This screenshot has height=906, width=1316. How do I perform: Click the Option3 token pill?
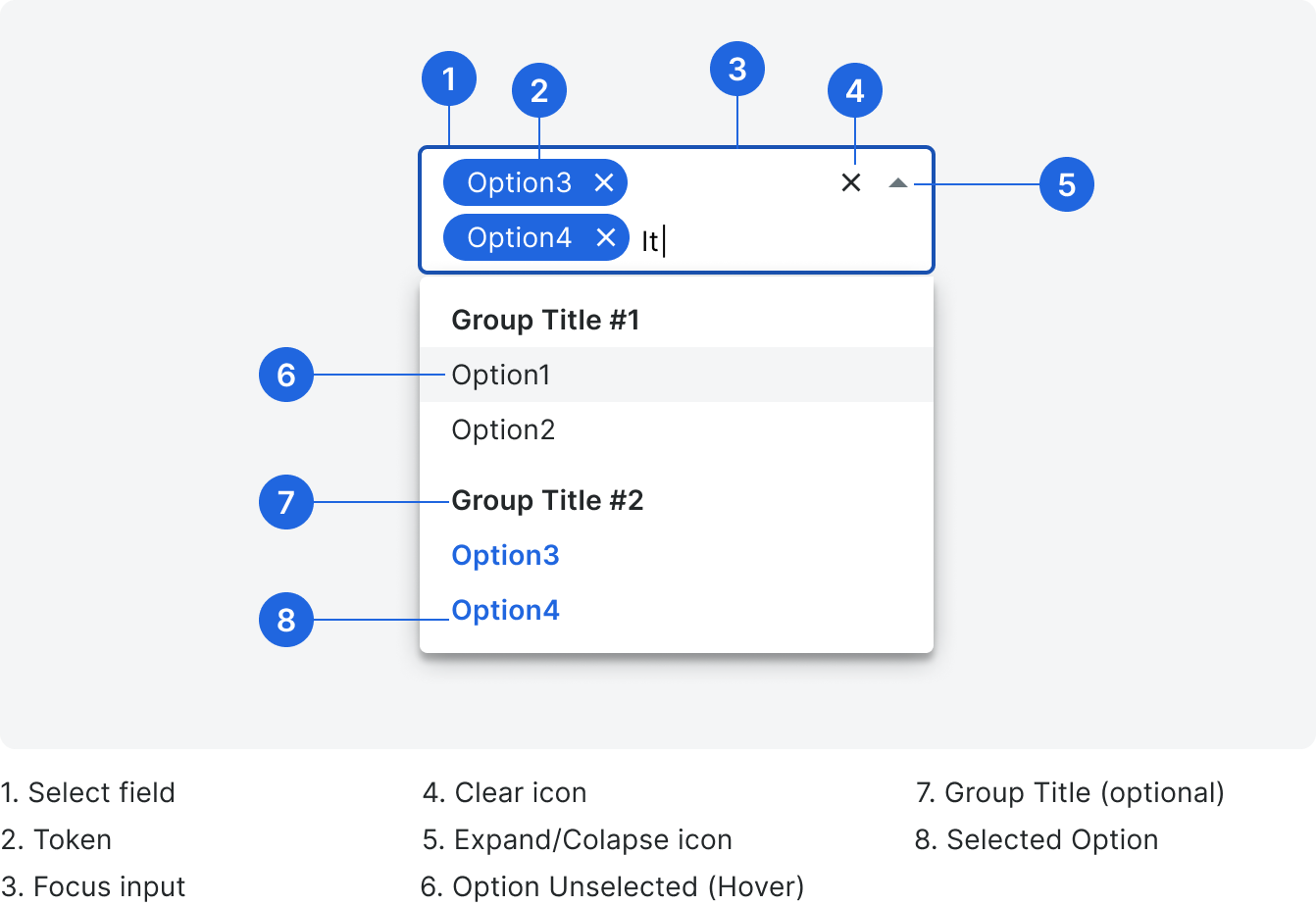click(520, 182)
